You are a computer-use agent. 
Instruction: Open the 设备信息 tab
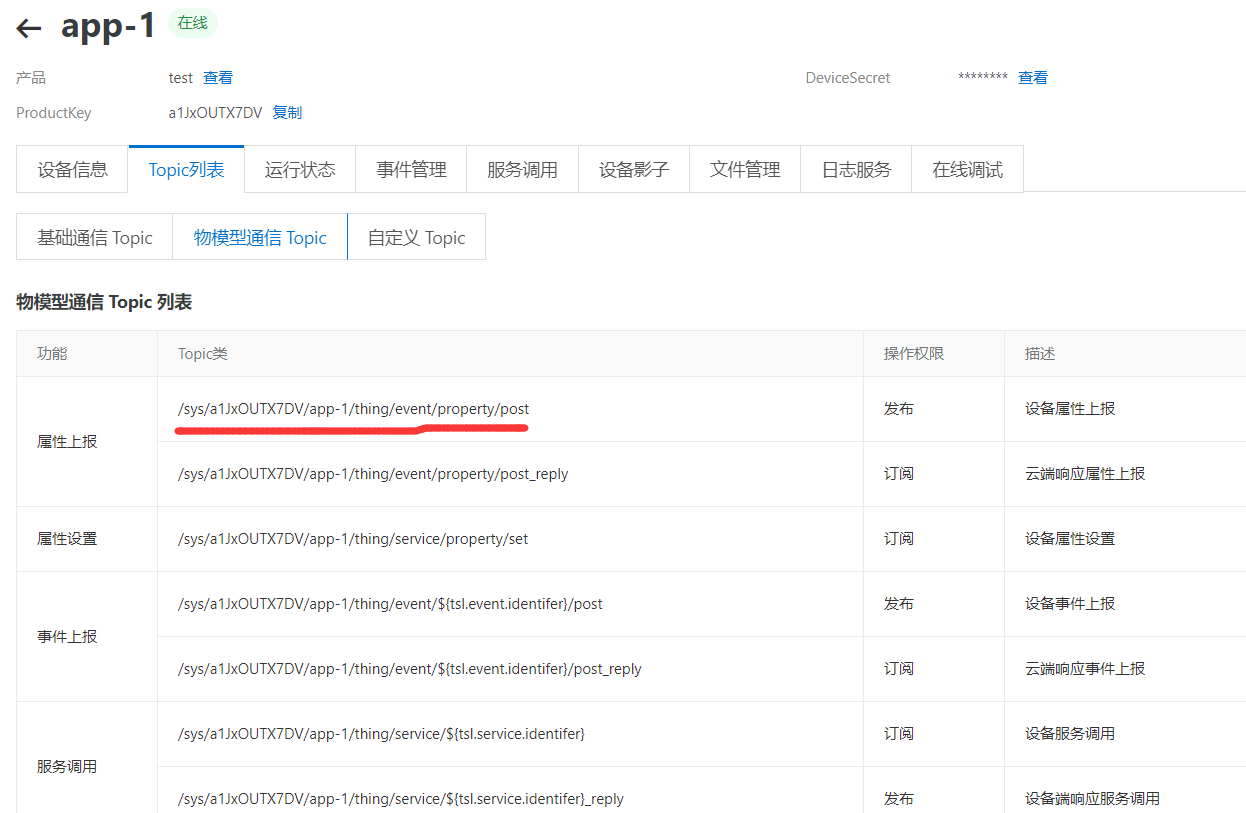(73, 169)
